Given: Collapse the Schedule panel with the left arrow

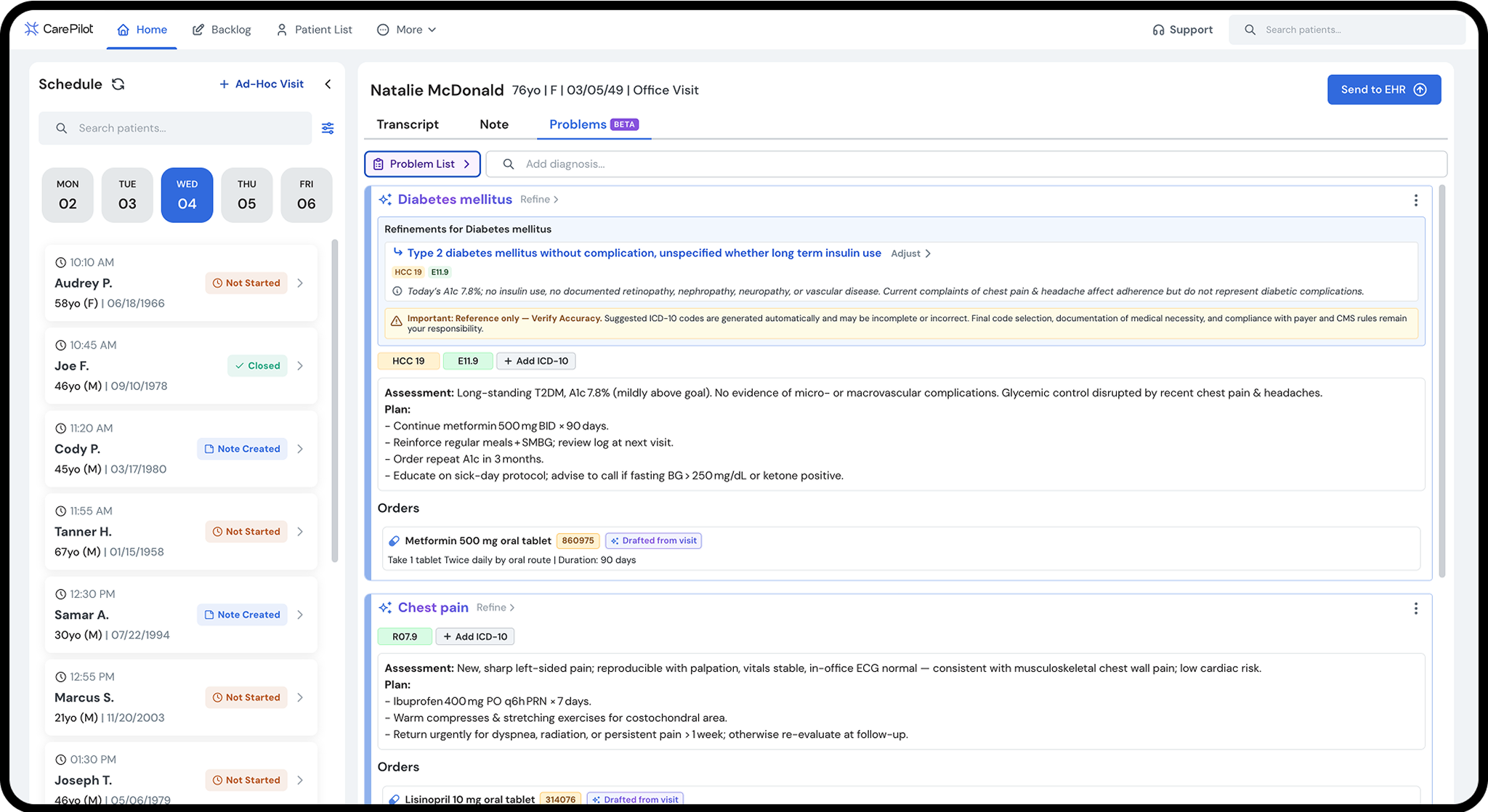Looking at the screenshot, I should pos(328,84).
